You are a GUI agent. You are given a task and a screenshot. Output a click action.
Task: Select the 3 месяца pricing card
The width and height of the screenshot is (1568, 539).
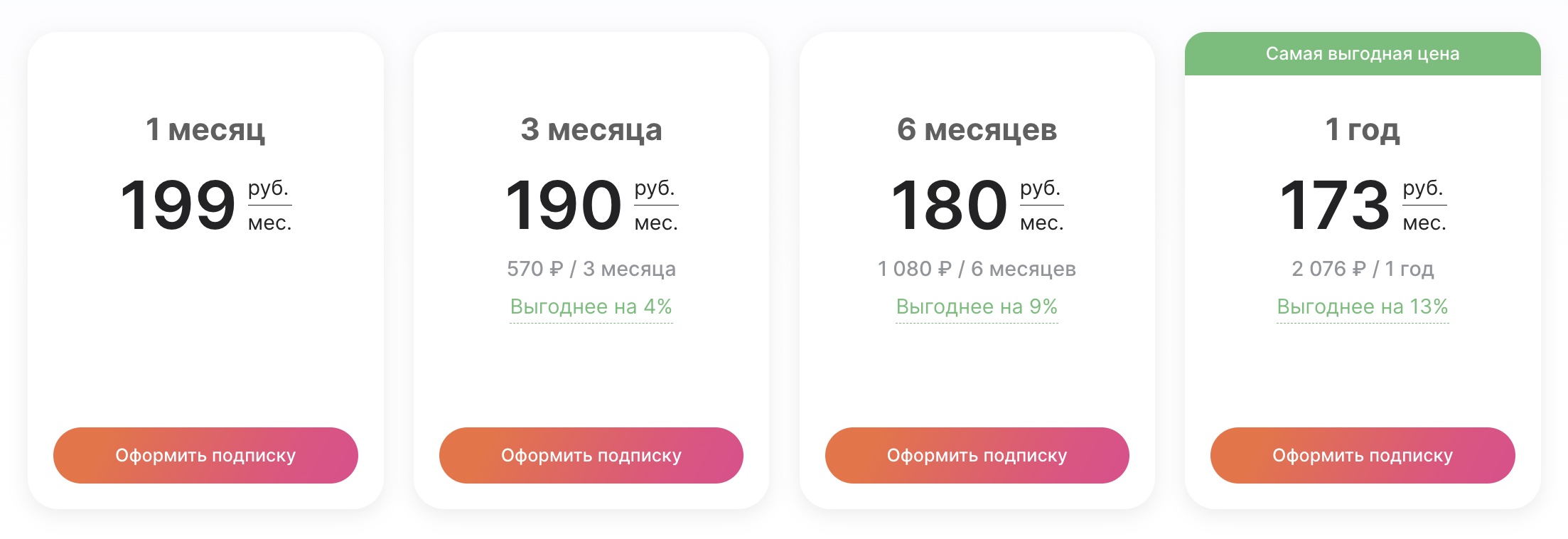pos(591,370)
